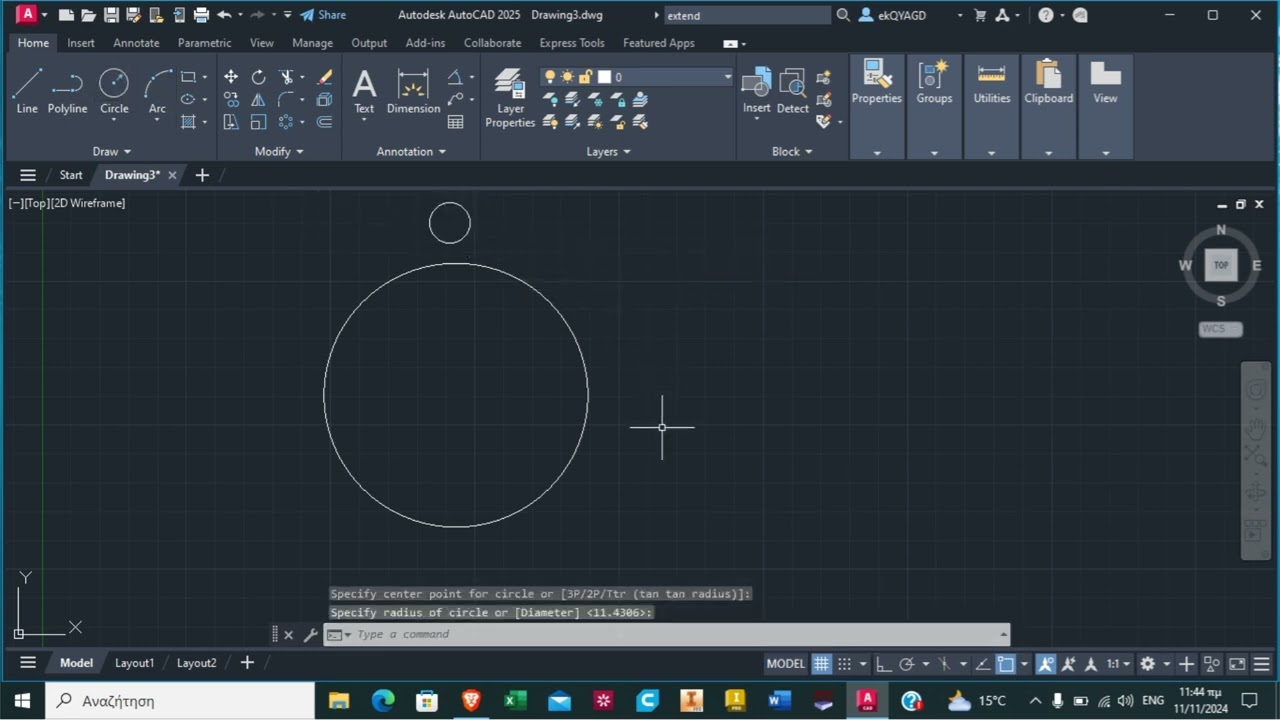Click the MODEL space button

pos(785,663)
